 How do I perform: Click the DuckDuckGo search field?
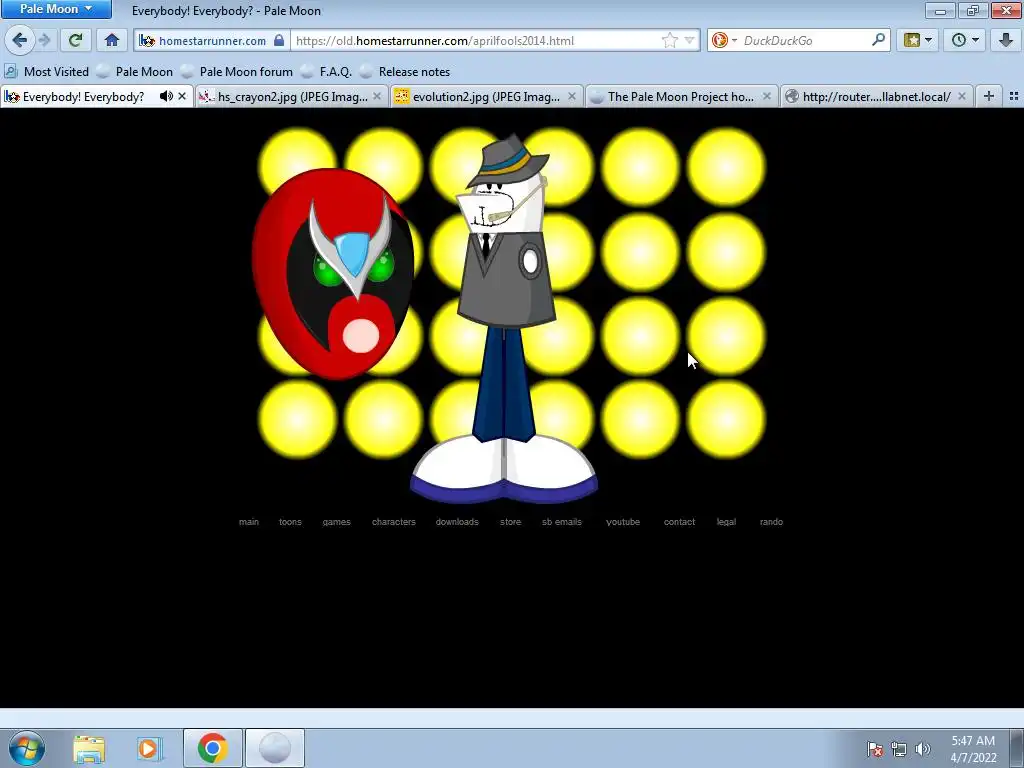[804, 40]
